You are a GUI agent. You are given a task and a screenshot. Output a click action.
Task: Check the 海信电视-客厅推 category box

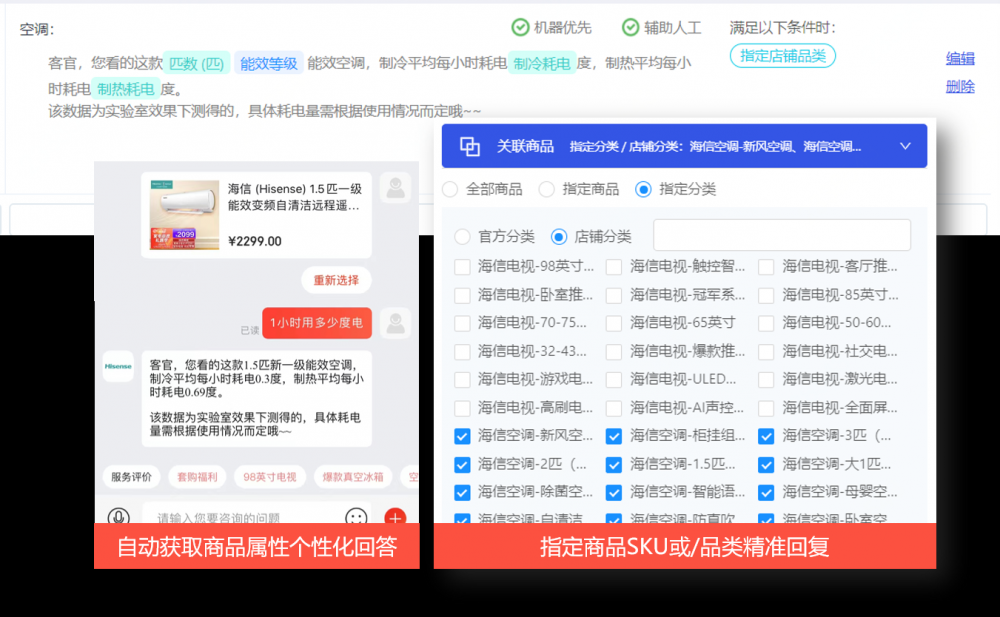766,267
